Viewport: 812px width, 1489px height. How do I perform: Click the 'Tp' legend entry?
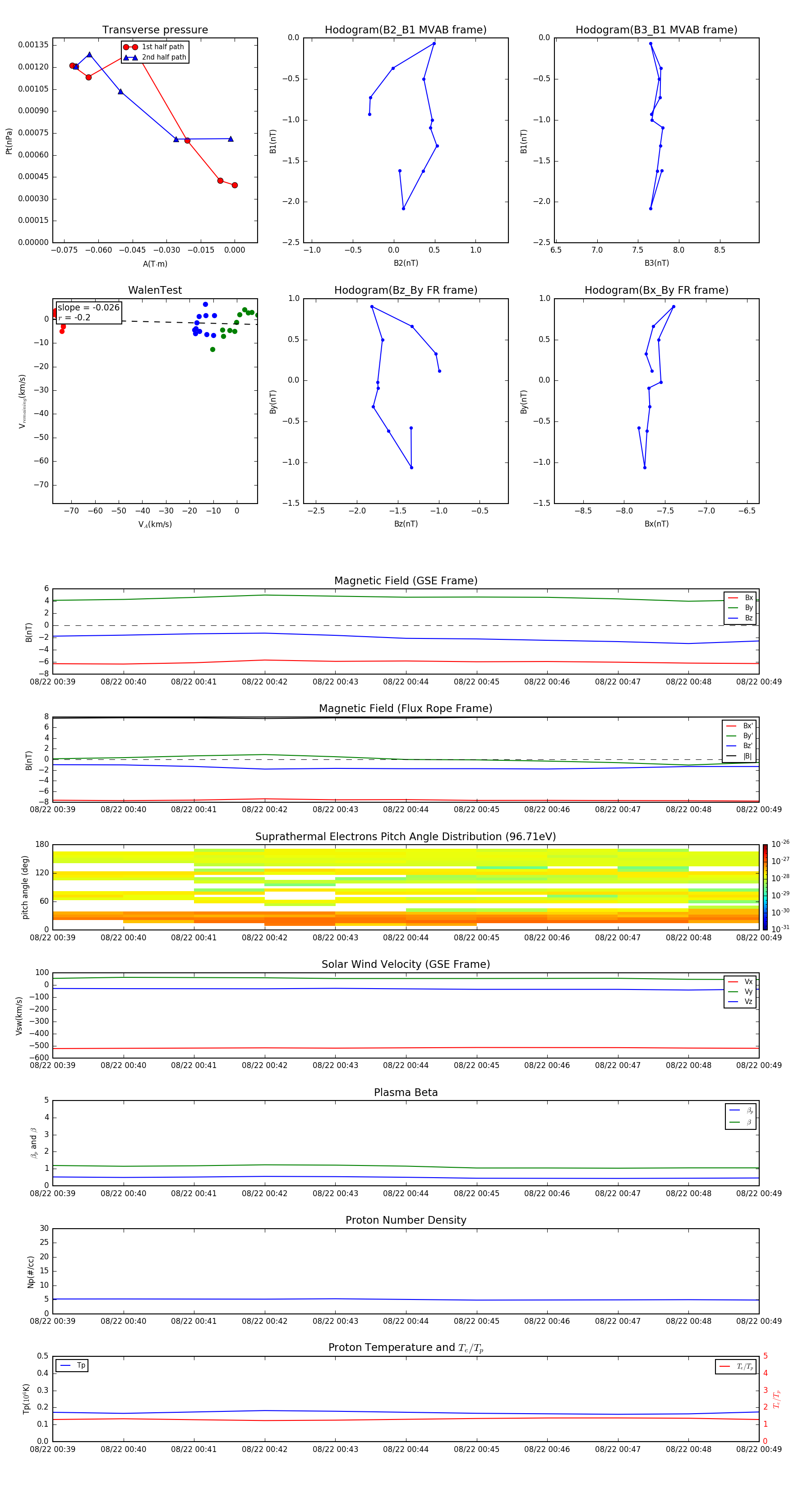point(72,1365)
